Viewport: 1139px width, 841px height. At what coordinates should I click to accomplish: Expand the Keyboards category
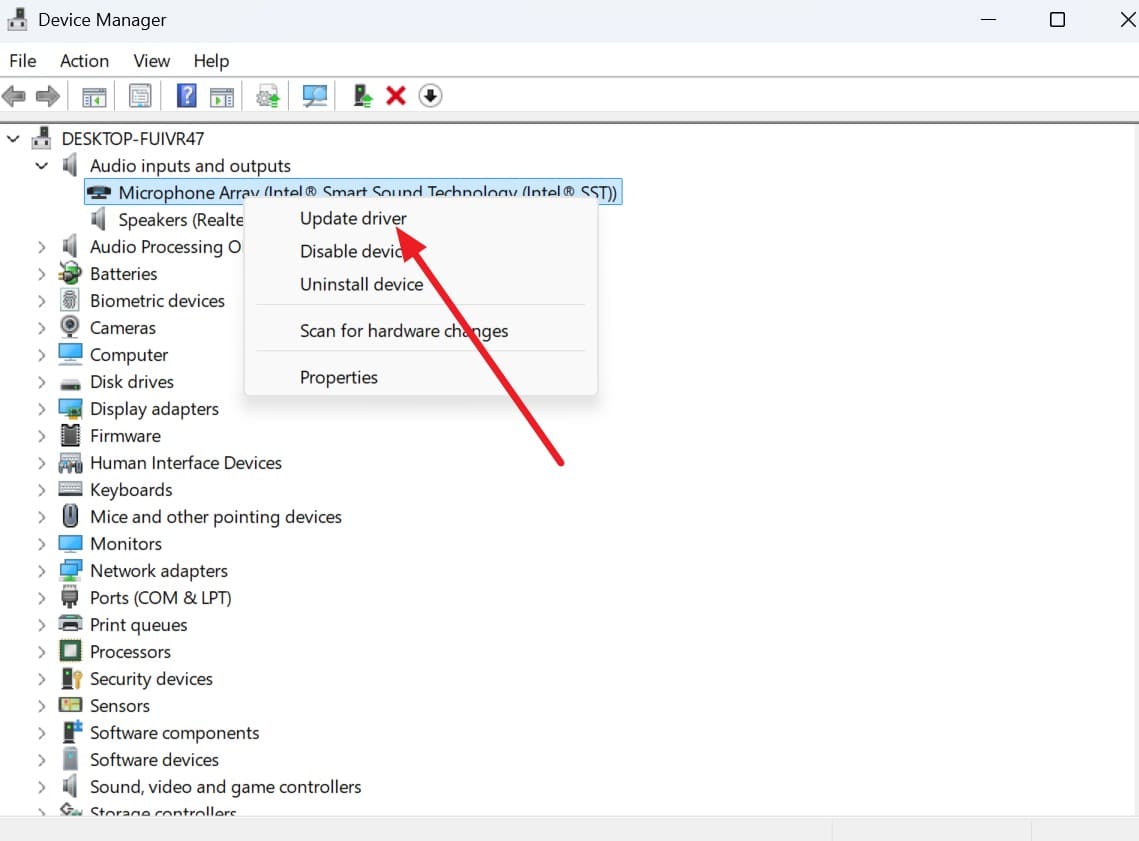(x=41, y=490)
